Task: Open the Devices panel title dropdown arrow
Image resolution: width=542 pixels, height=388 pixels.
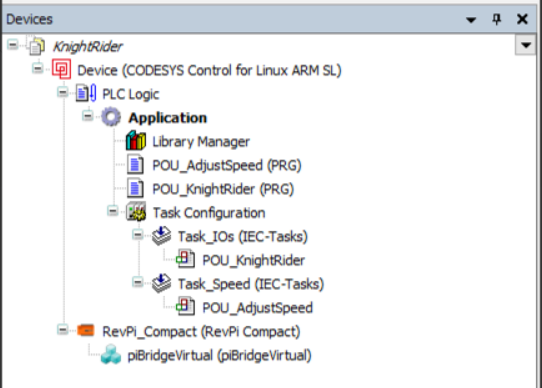Action: click(x=471, y=20)
